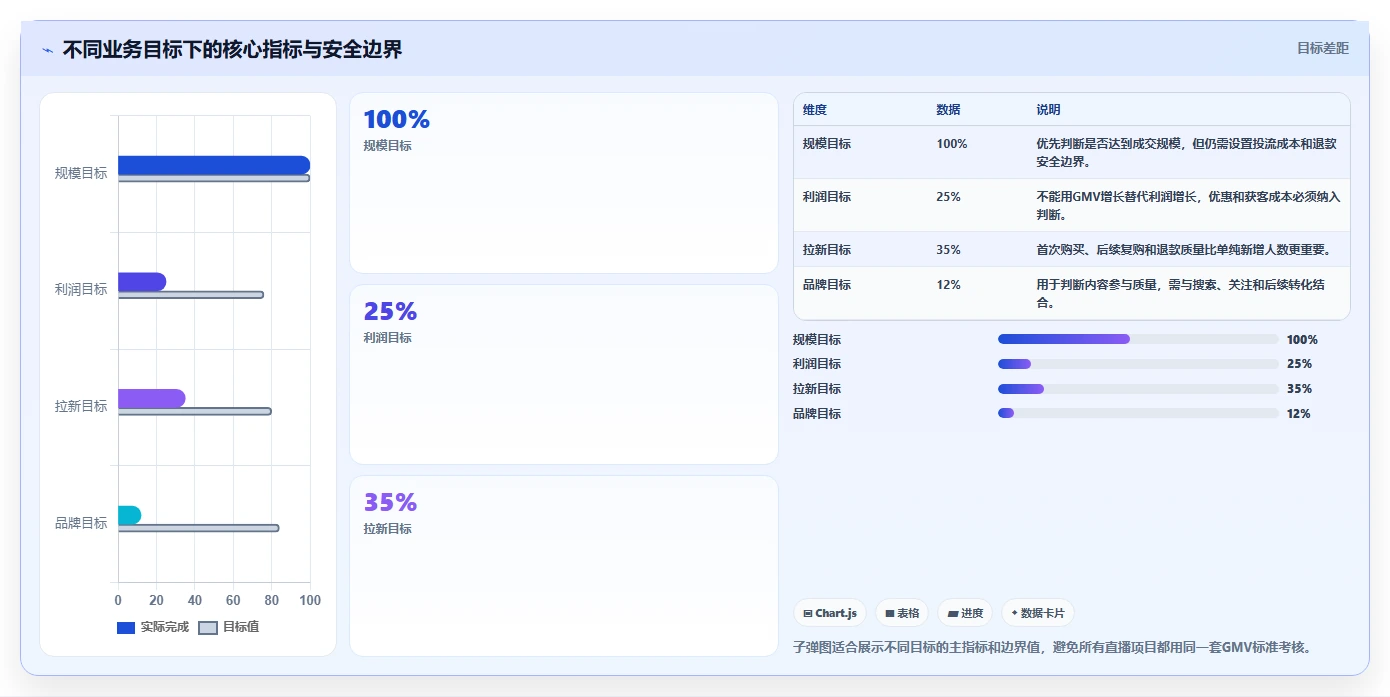
Task: Click the 规模目标 axis label in the chart
Action: (x=81, y=173)
